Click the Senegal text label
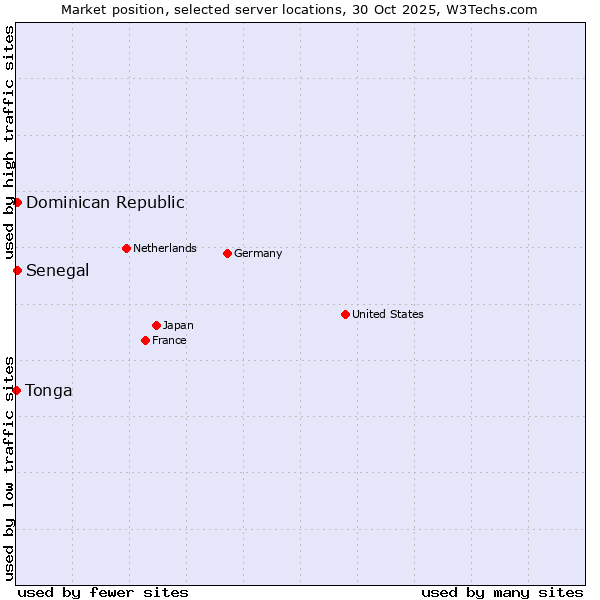The image size is (600, 600). (x=57, y=270)
